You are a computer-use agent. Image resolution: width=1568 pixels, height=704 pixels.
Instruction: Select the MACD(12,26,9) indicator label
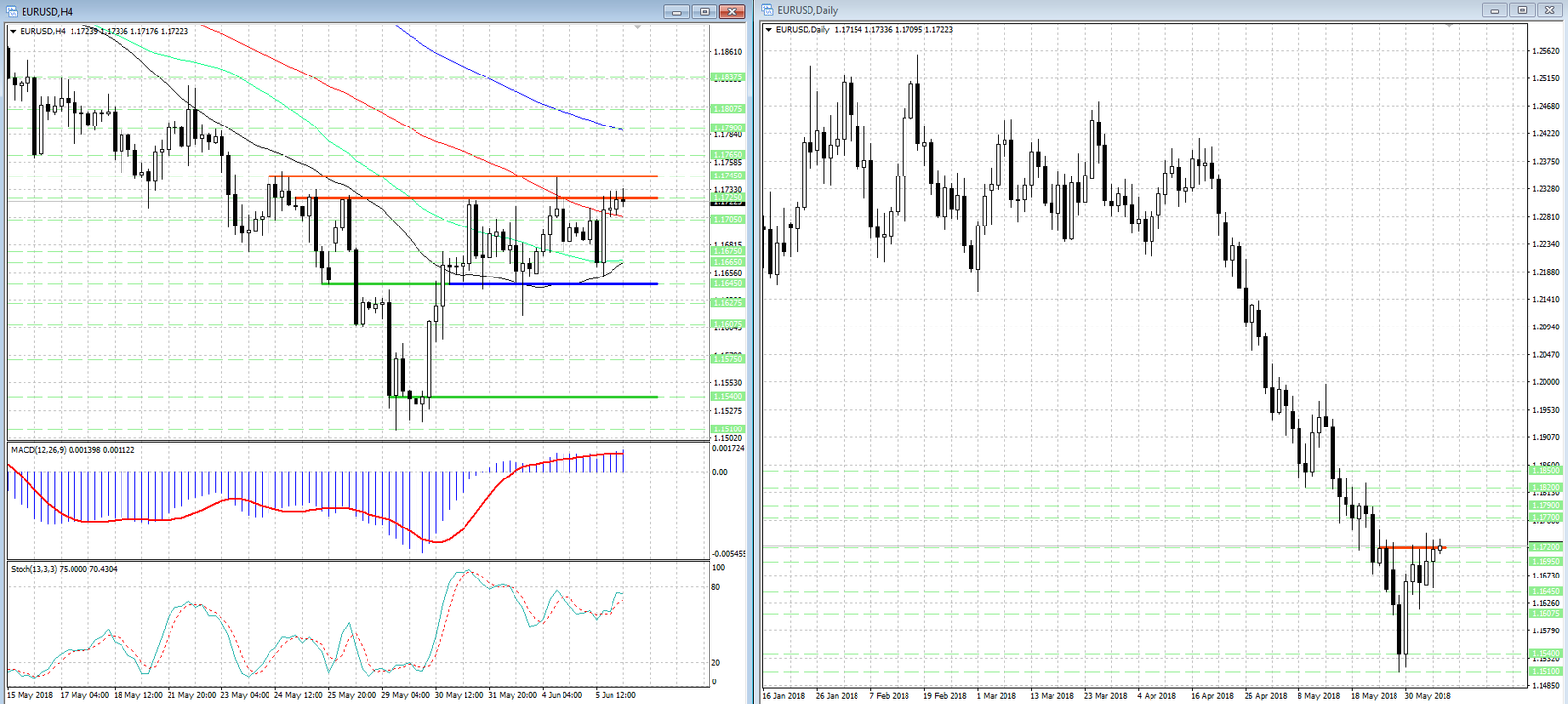click(73, 450)
